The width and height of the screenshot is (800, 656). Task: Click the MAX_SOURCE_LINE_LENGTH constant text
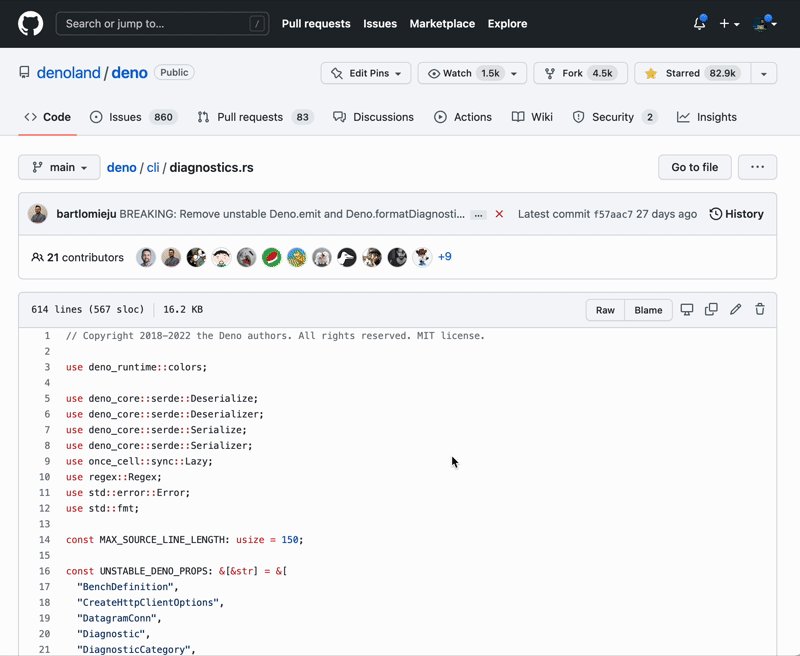click(x=162, y=540)
